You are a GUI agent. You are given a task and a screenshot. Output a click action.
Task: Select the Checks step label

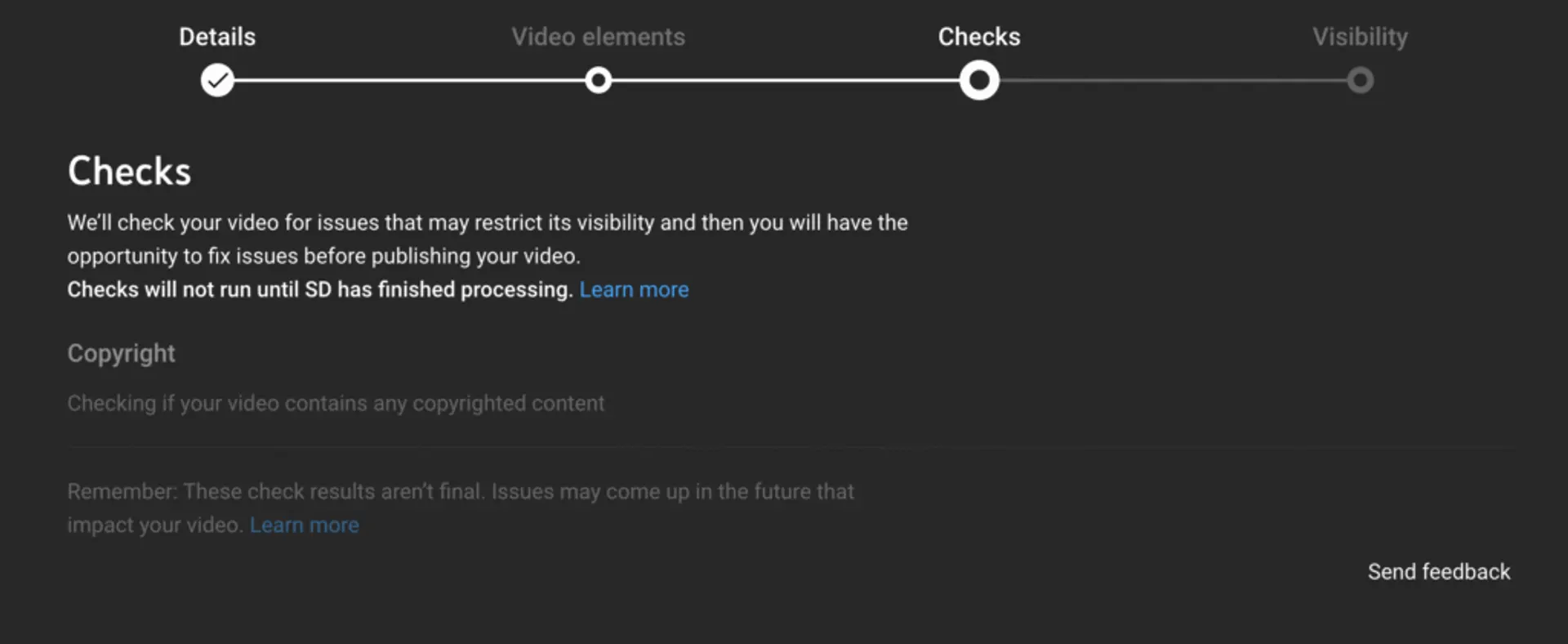[978, 36]
